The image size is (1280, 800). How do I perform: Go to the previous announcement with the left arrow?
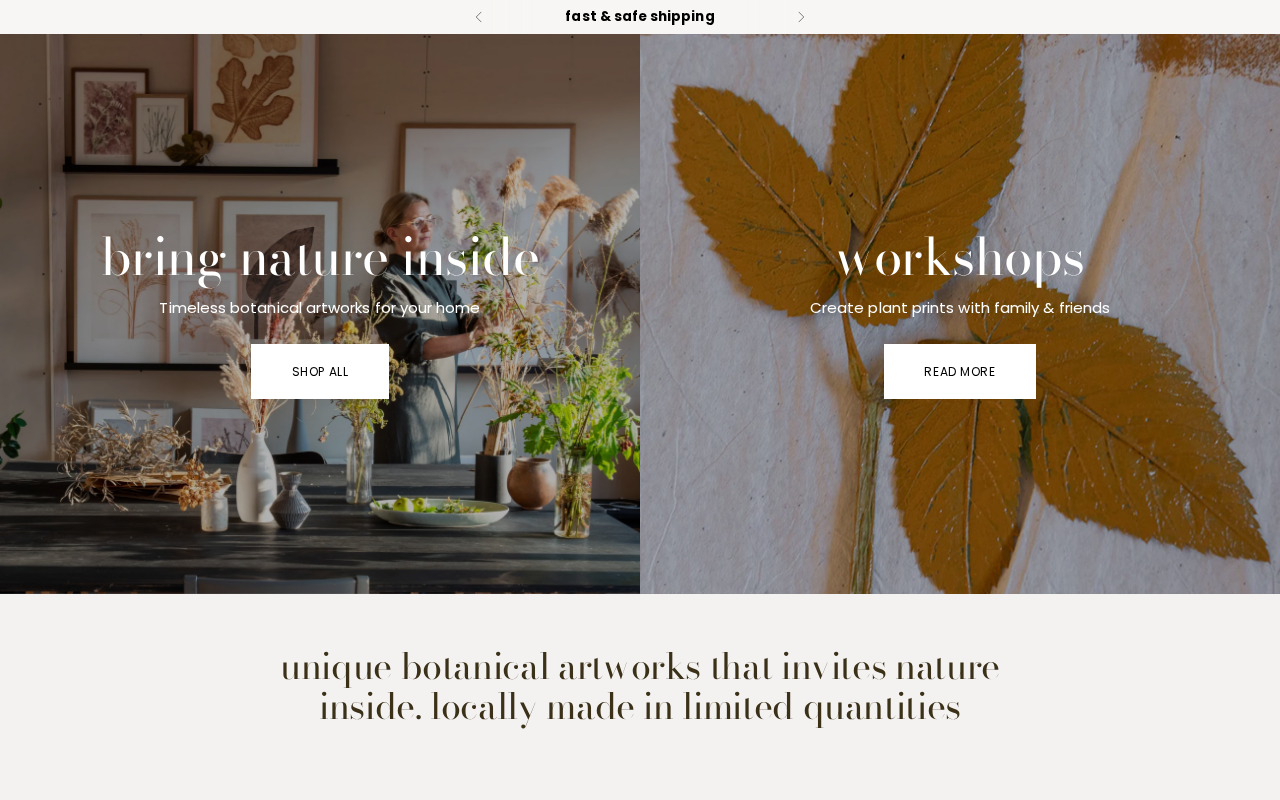tap(478, 17)
